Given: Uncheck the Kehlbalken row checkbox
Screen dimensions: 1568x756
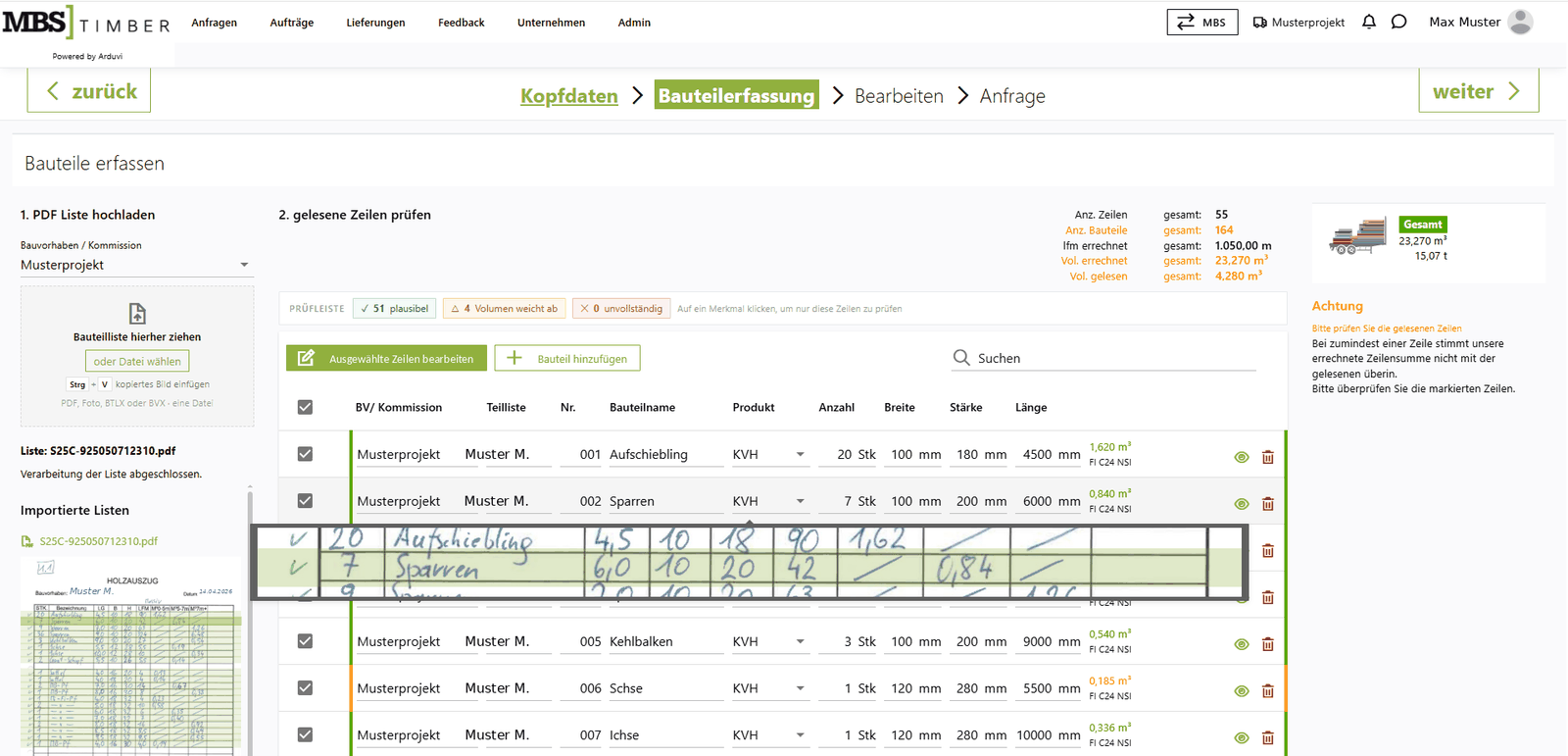Looking at the screenshot, I should coord(305,641).
